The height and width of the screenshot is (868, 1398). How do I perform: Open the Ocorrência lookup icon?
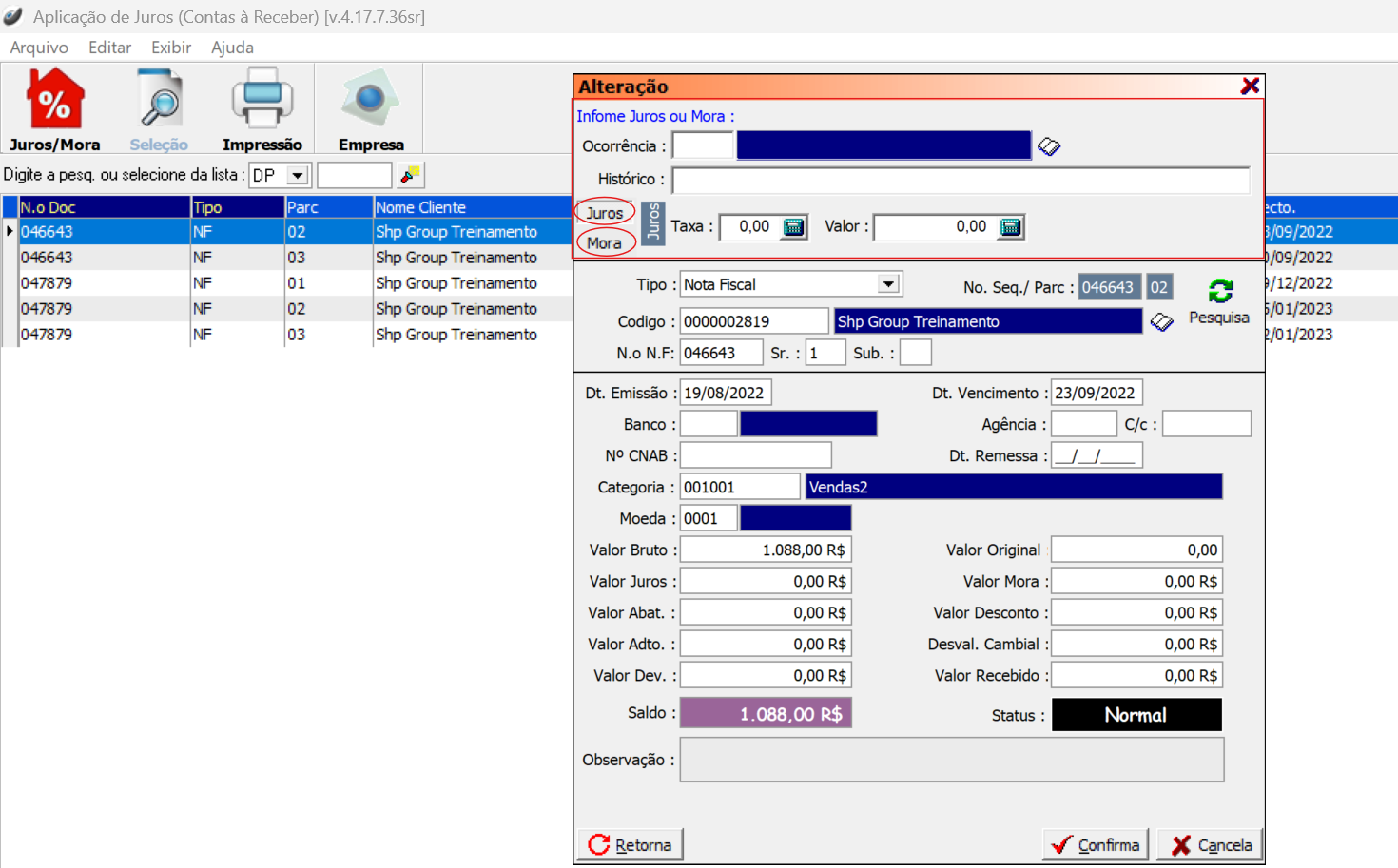click(1049, 146)
